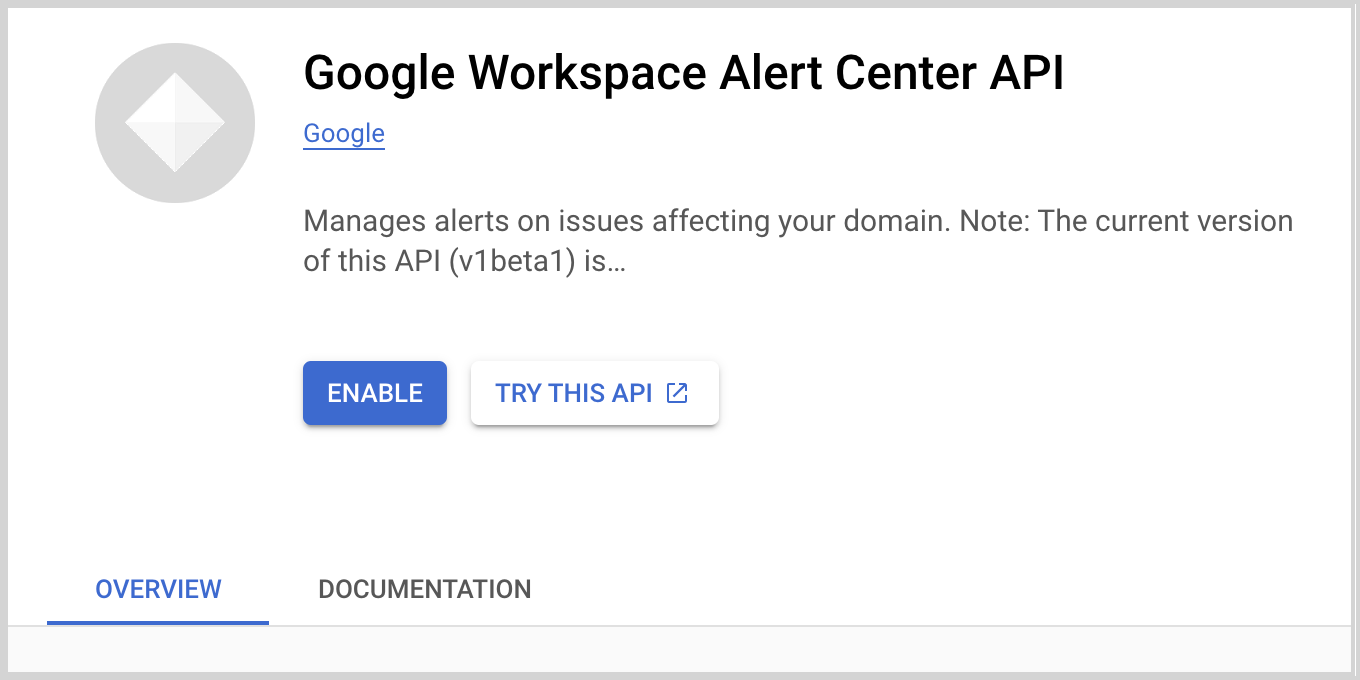Click the text TRY THIS API label

point(573,393)
